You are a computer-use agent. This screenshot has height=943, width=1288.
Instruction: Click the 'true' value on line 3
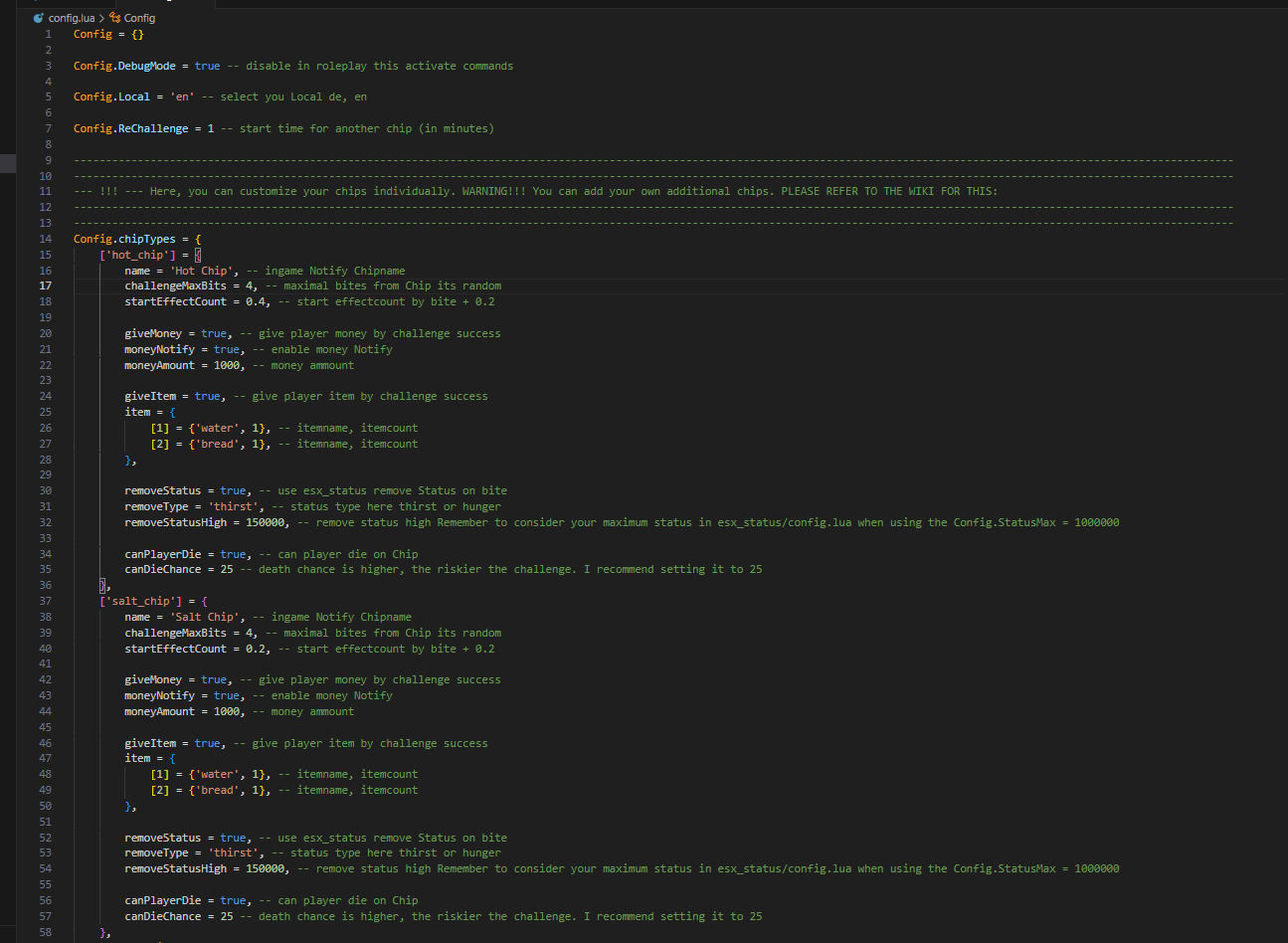point(208,66)
